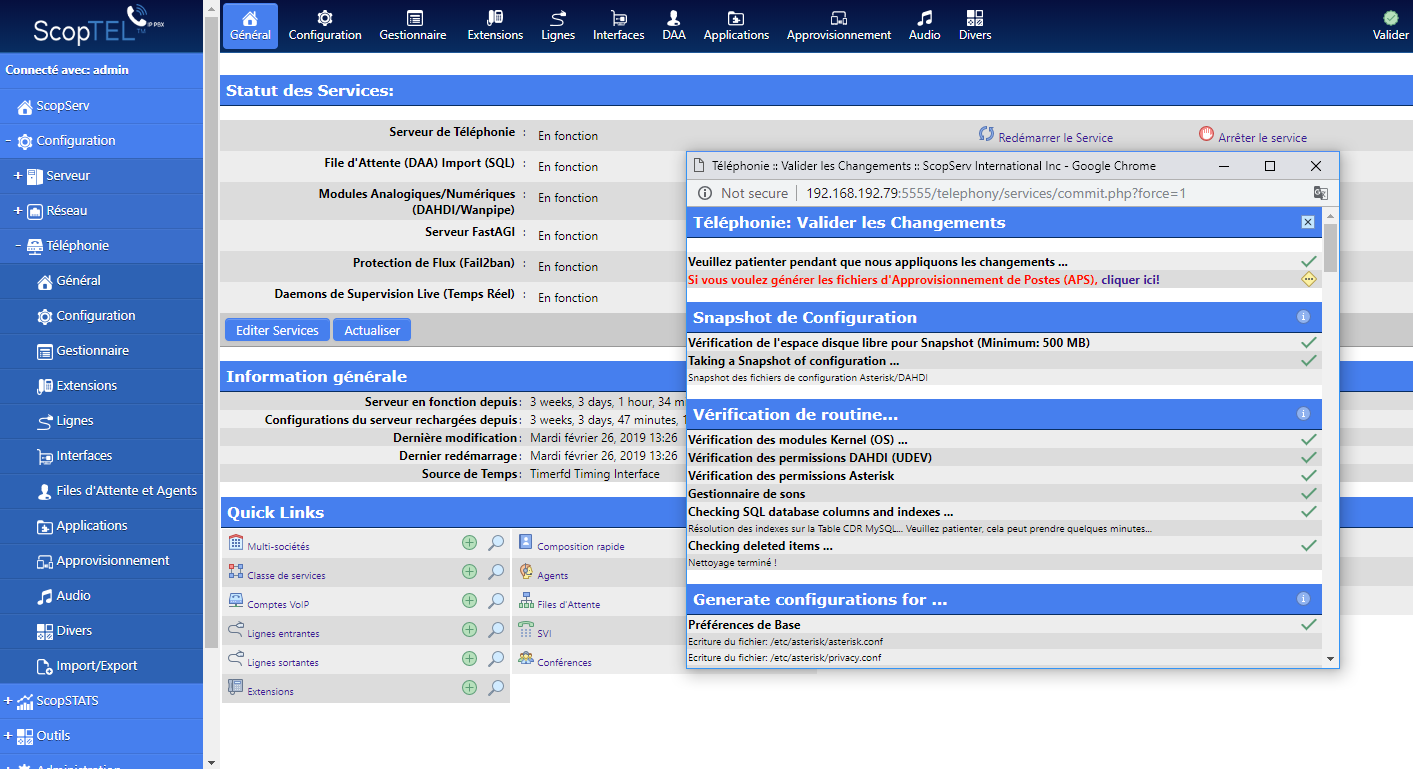Click the Redémarrer le Service refresh icon
This screenshot has width=1413, height=769.
tap(986, 135)
